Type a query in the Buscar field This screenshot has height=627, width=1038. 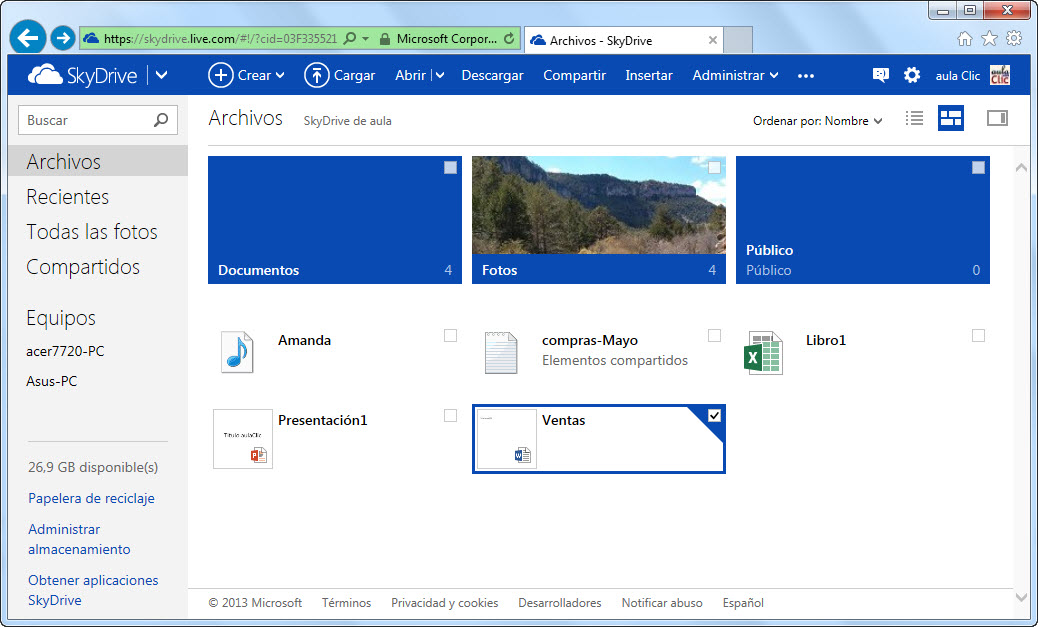(90, 119)
